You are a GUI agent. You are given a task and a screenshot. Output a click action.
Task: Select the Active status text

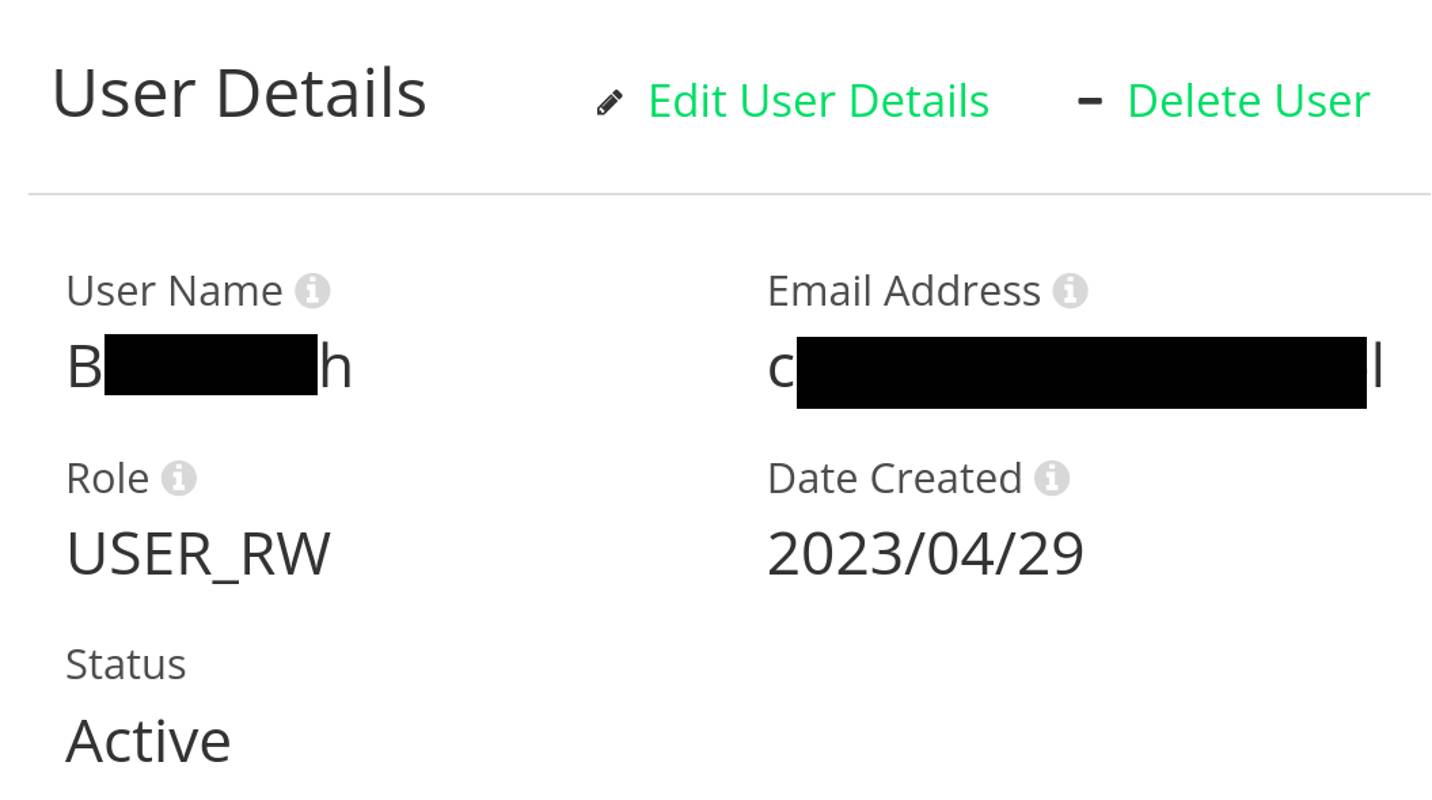click(148, 740)
